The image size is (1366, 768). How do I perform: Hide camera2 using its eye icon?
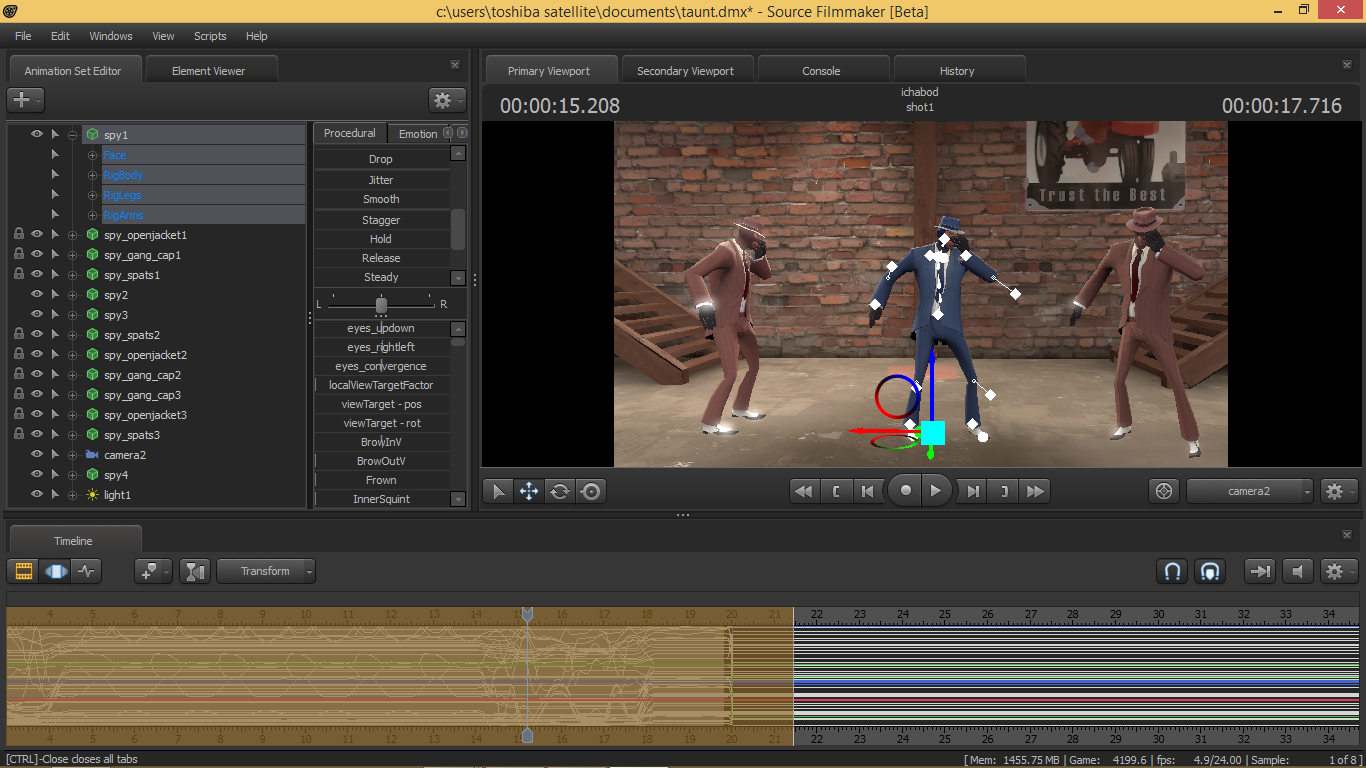pos(37,455)
